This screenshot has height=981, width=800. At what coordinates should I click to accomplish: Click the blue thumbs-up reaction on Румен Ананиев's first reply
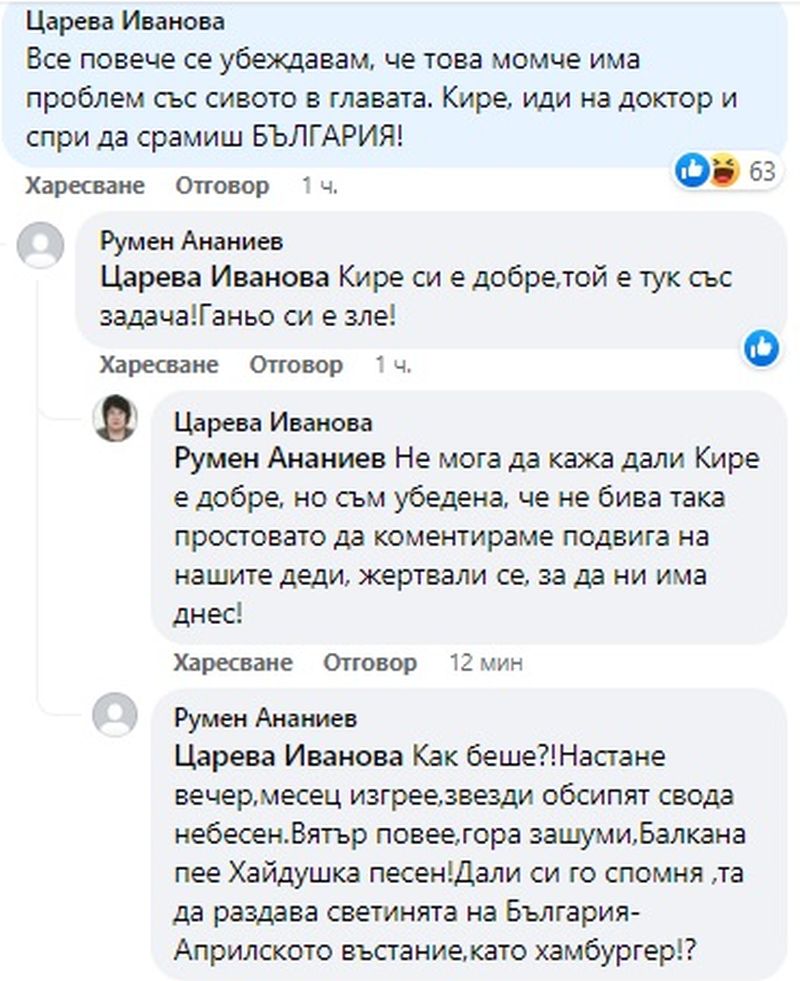point(762,347)
